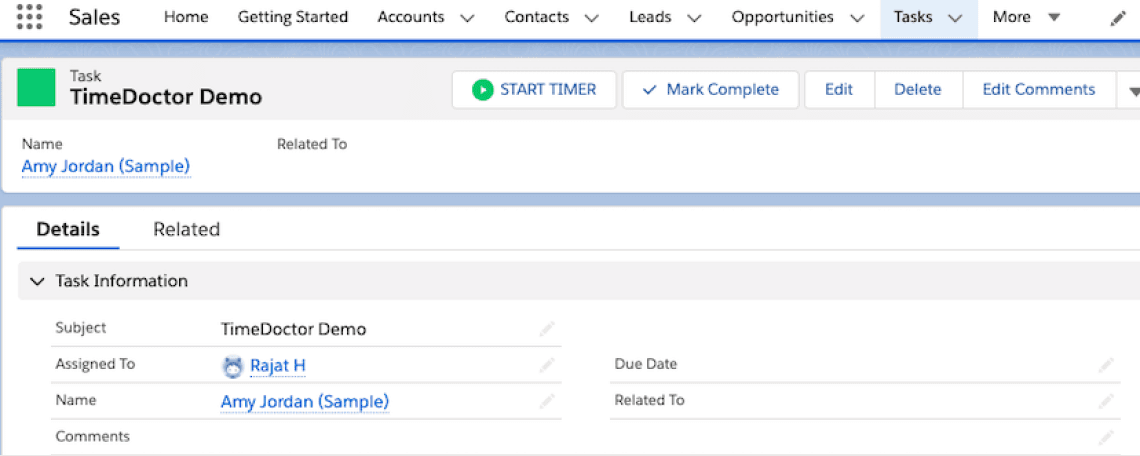Edit Subject field using pencil icon

click(546, 329)
